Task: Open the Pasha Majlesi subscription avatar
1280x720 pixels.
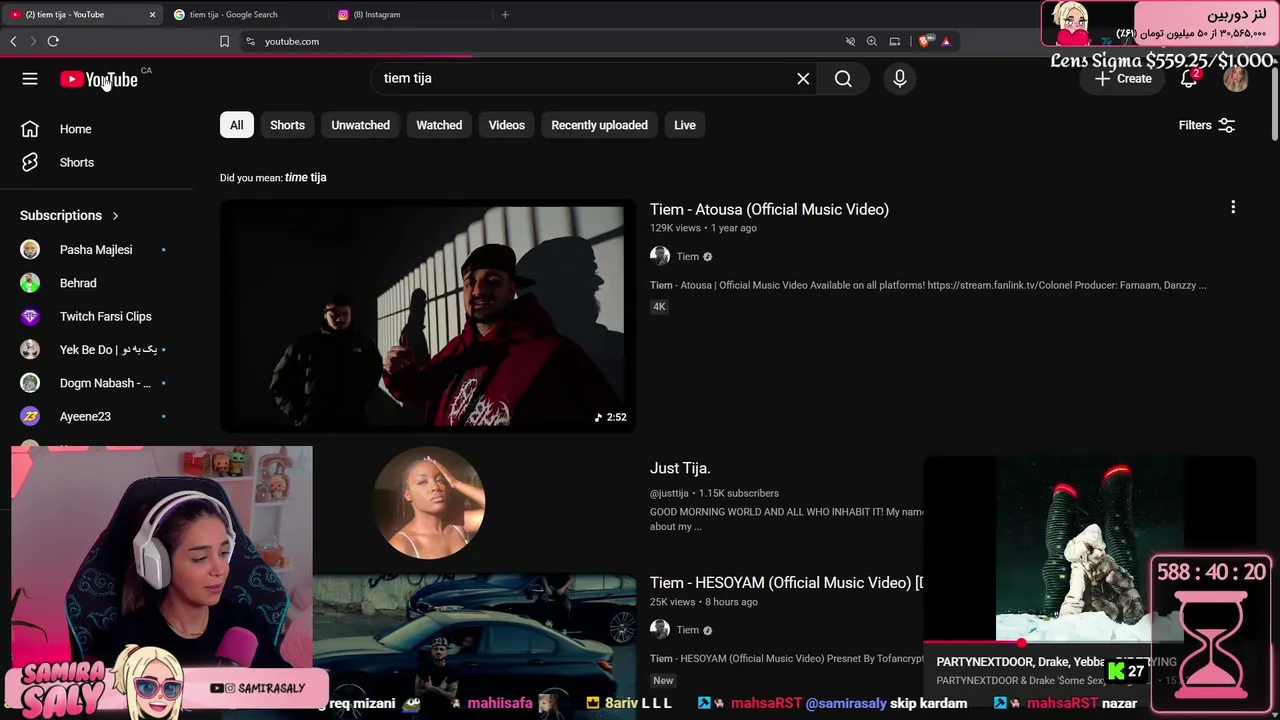Action: pos(30,250)
